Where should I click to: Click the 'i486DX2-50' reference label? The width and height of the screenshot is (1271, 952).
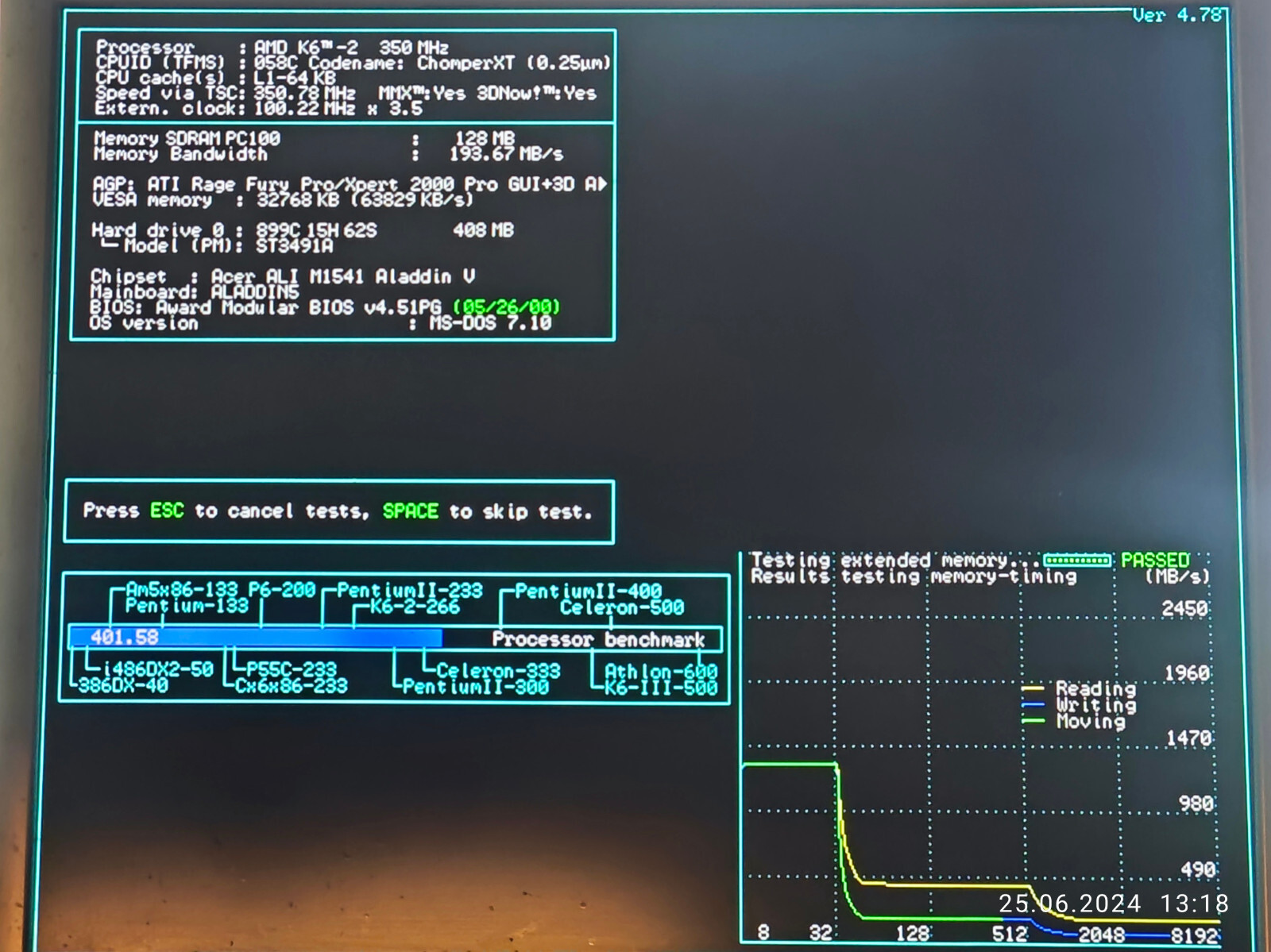click(158, 670)
